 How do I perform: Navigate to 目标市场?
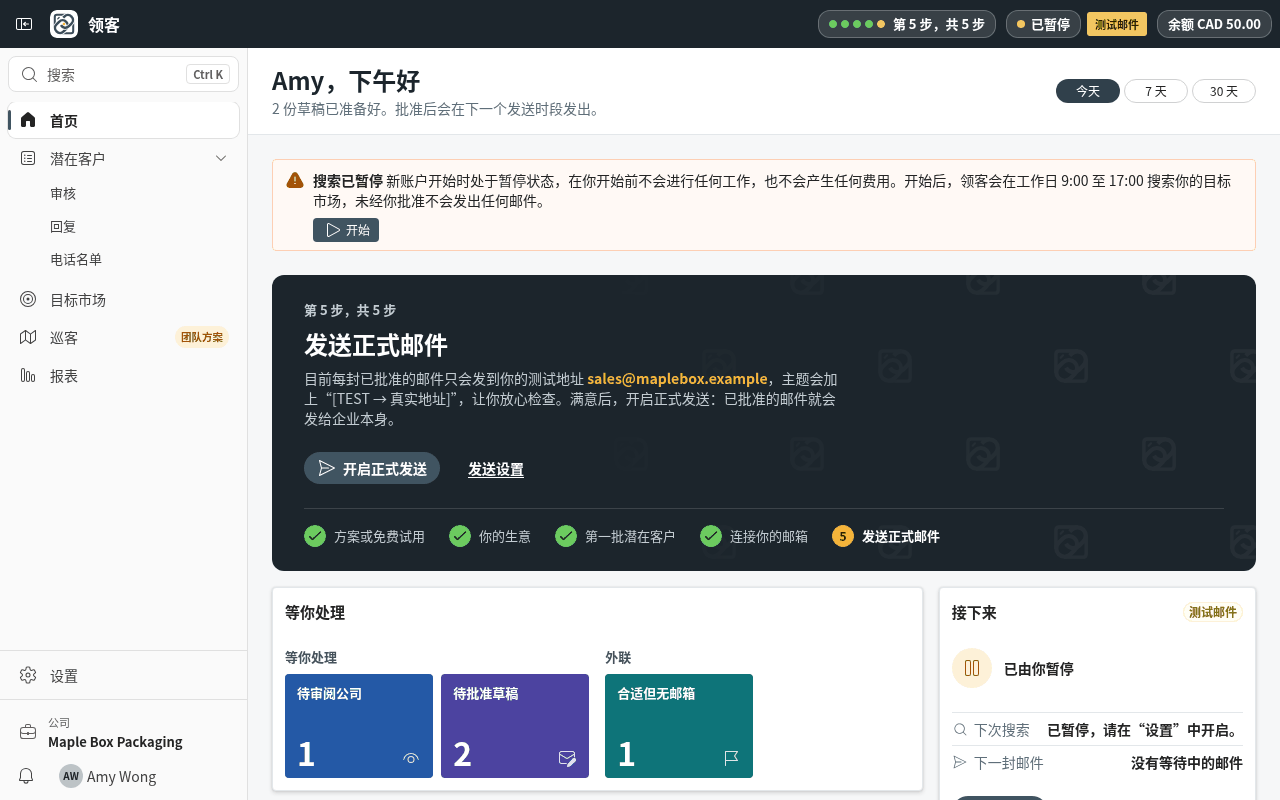tap(124, 299)
